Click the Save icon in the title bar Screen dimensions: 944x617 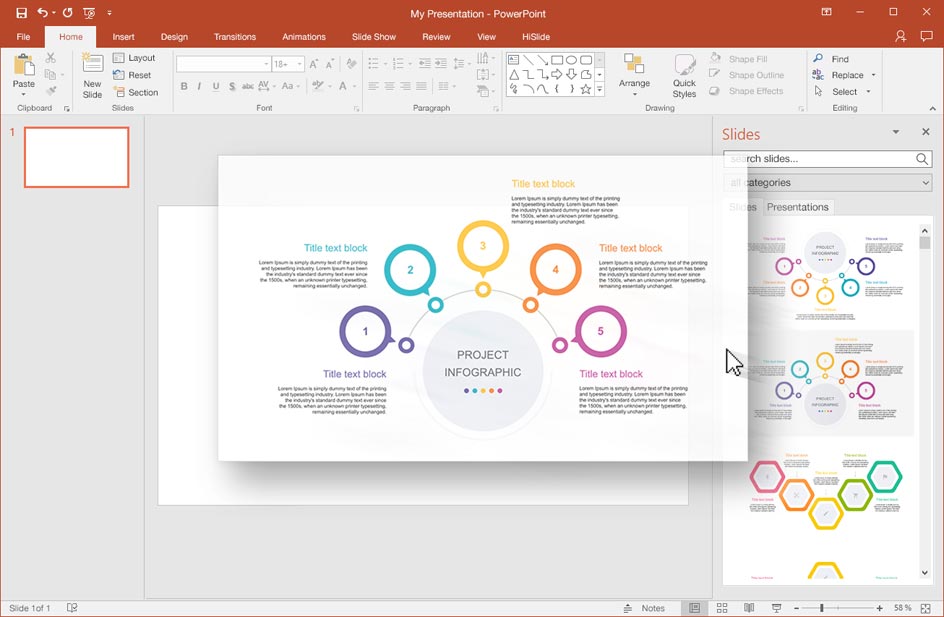21,13
